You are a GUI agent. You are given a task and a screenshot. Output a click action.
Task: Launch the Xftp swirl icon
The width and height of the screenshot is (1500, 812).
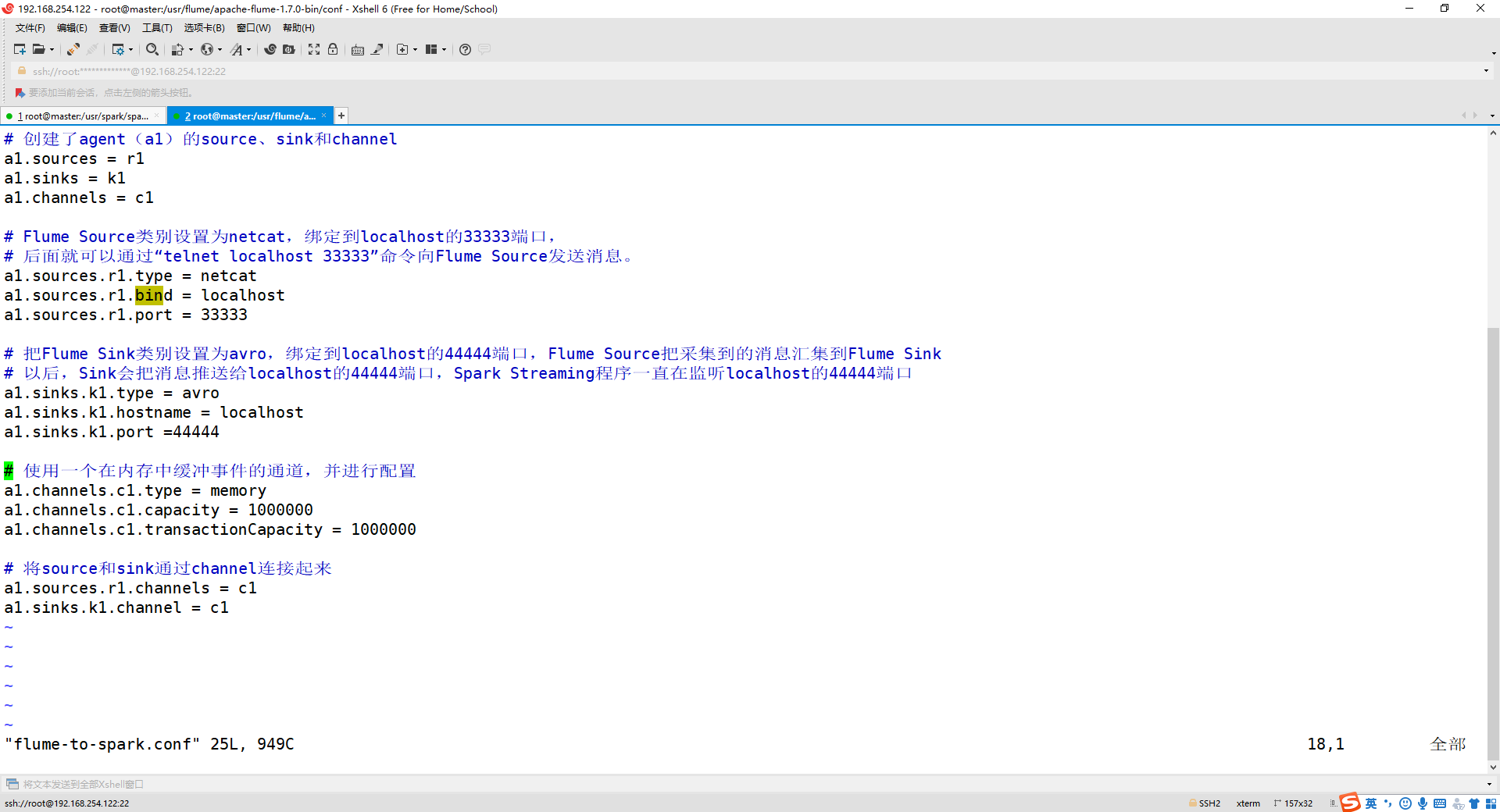270,49
